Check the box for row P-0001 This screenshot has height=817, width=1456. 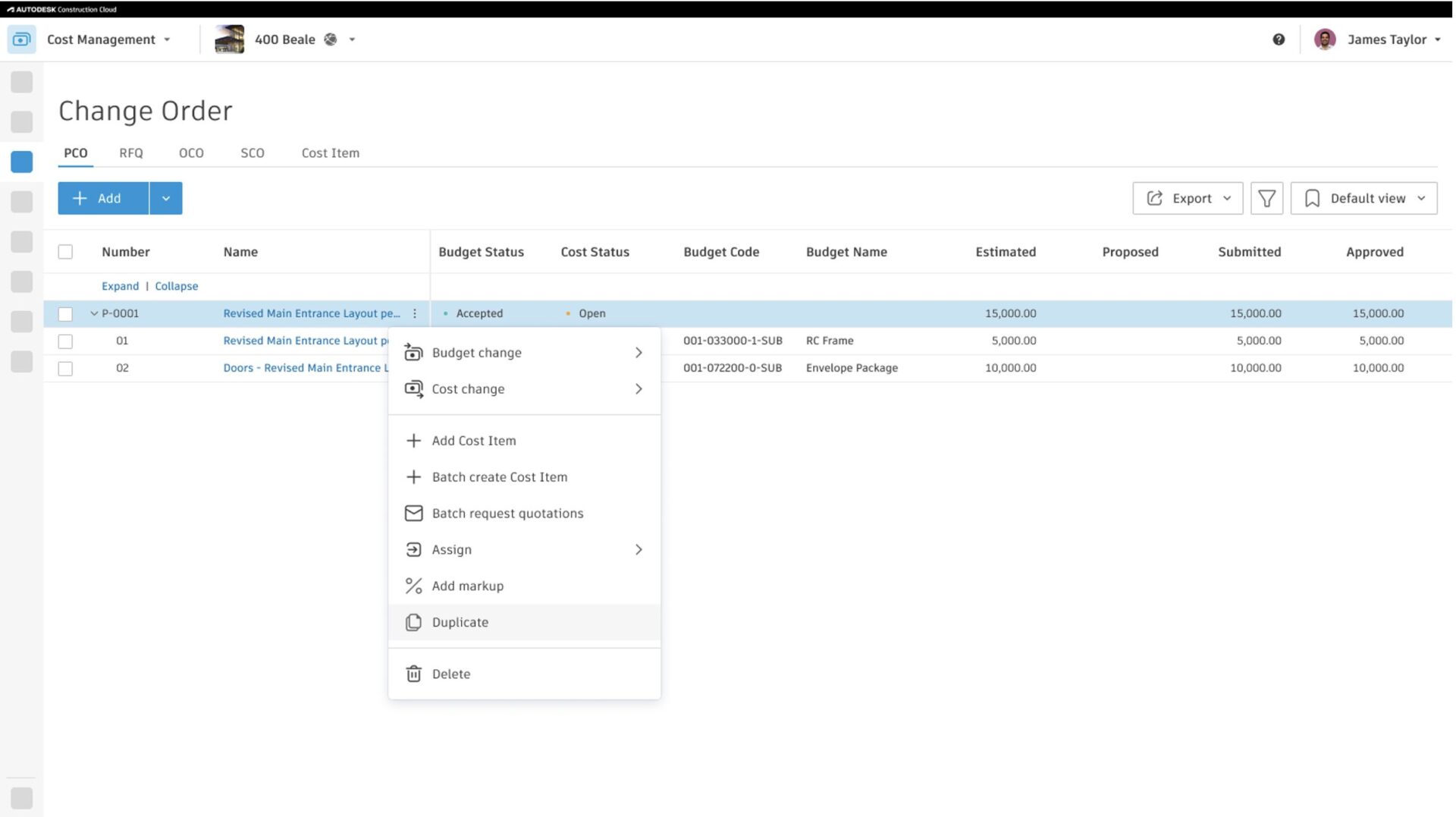point(66,314)
